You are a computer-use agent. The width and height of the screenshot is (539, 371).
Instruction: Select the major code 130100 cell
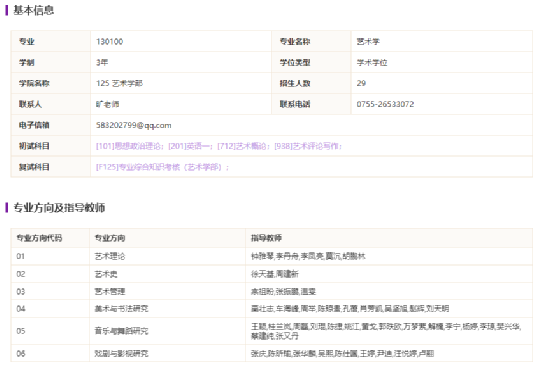point(181,42)
